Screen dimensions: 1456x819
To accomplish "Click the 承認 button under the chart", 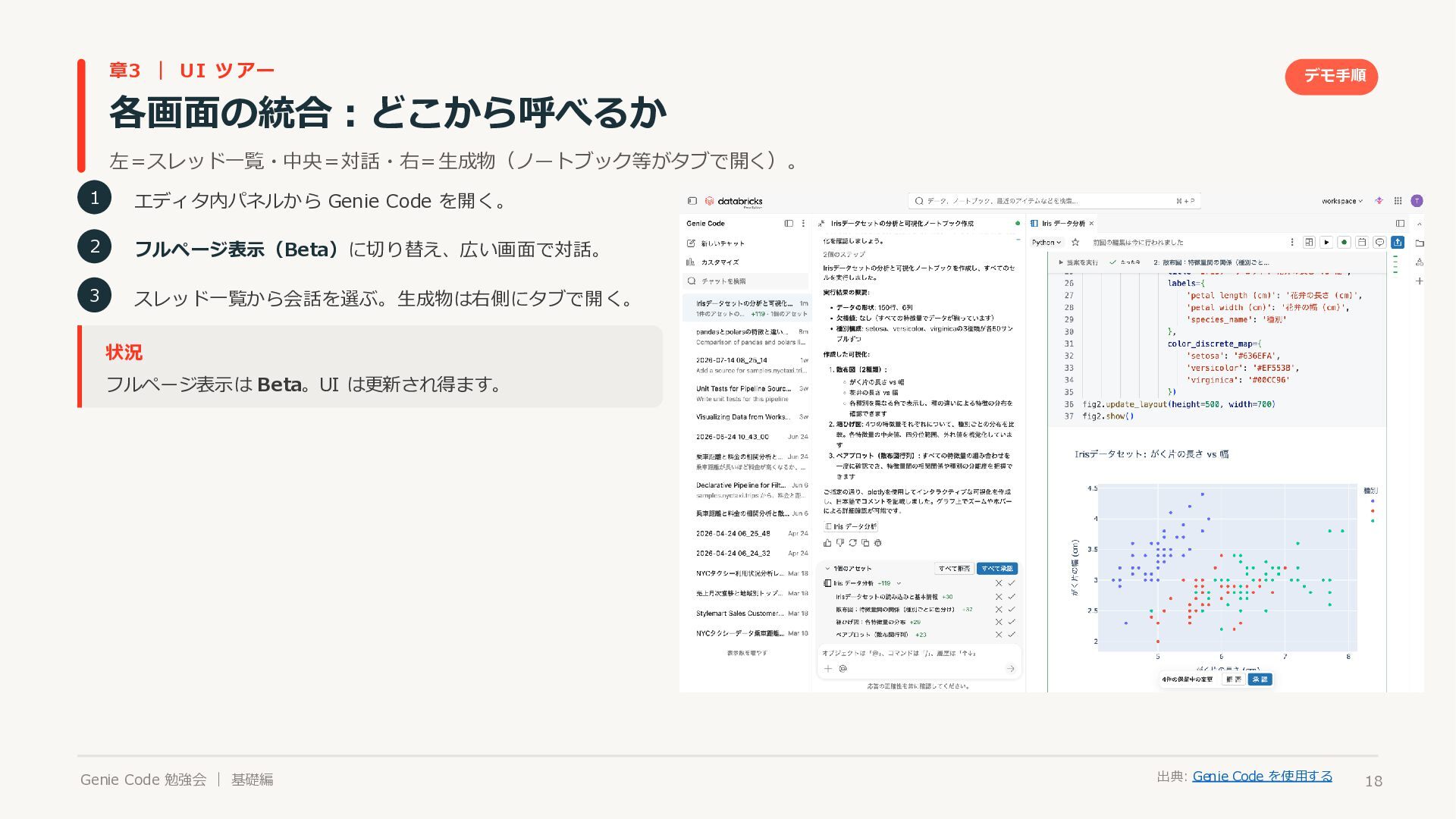I will [x=1260, y=679].
